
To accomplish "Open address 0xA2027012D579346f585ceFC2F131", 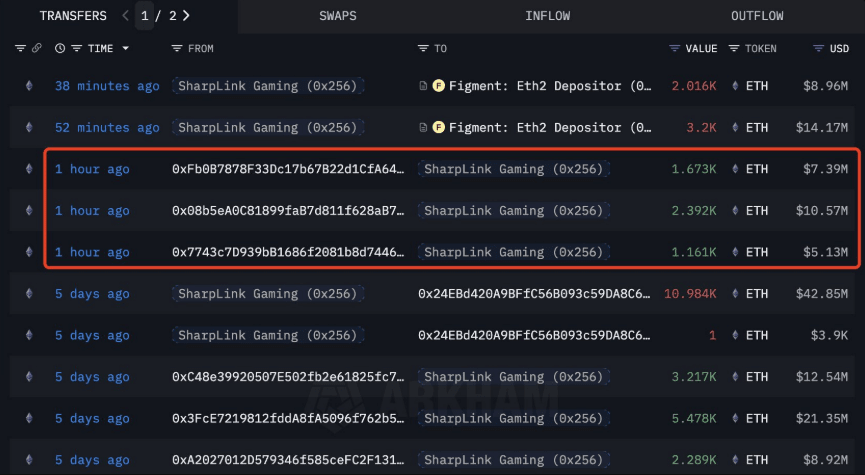I will click(288, 460).
